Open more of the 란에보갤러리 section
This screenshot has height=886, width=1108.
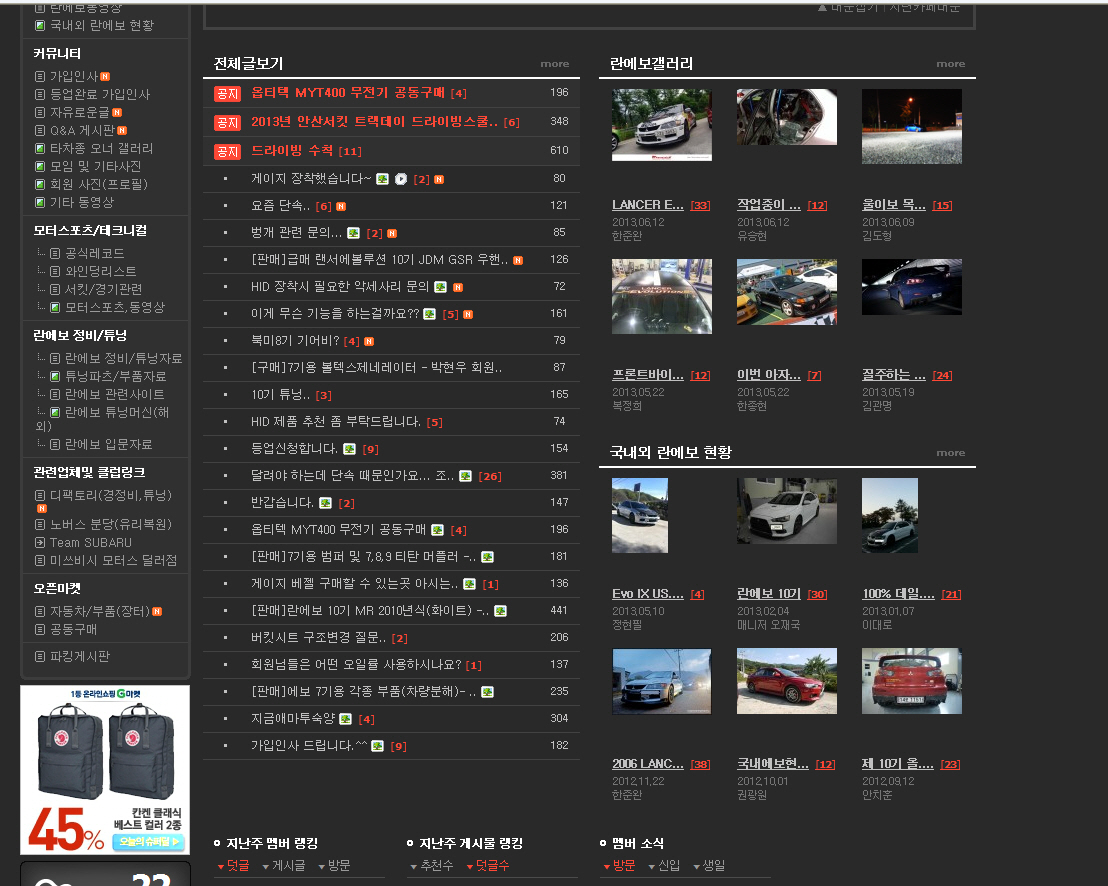tap(950, 64)
